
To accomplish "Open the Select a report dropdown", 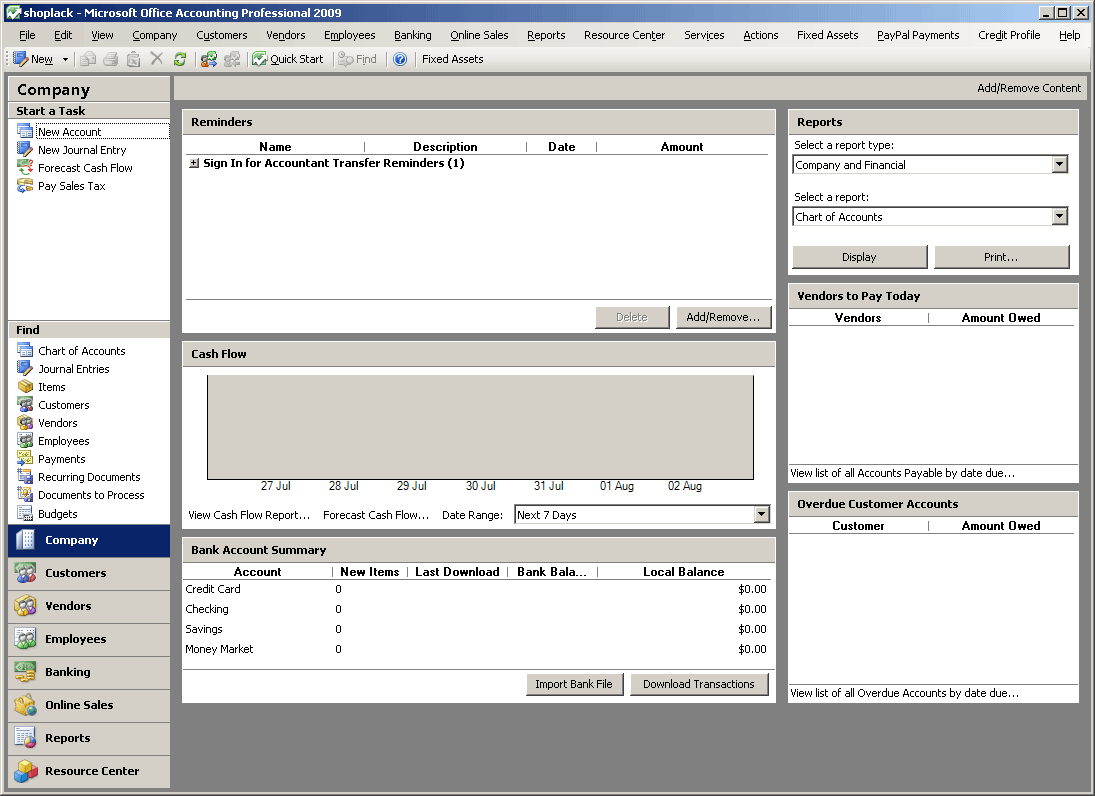I will (x=1059, y=216).
